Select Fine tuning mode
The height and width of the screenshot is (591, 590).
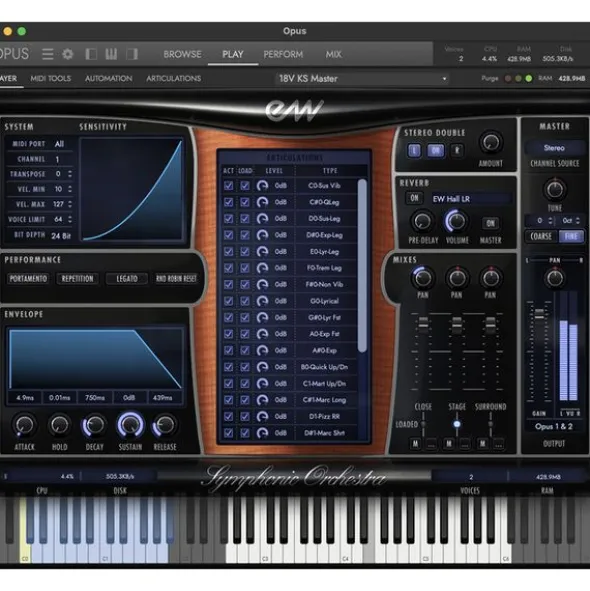(571, 237)
